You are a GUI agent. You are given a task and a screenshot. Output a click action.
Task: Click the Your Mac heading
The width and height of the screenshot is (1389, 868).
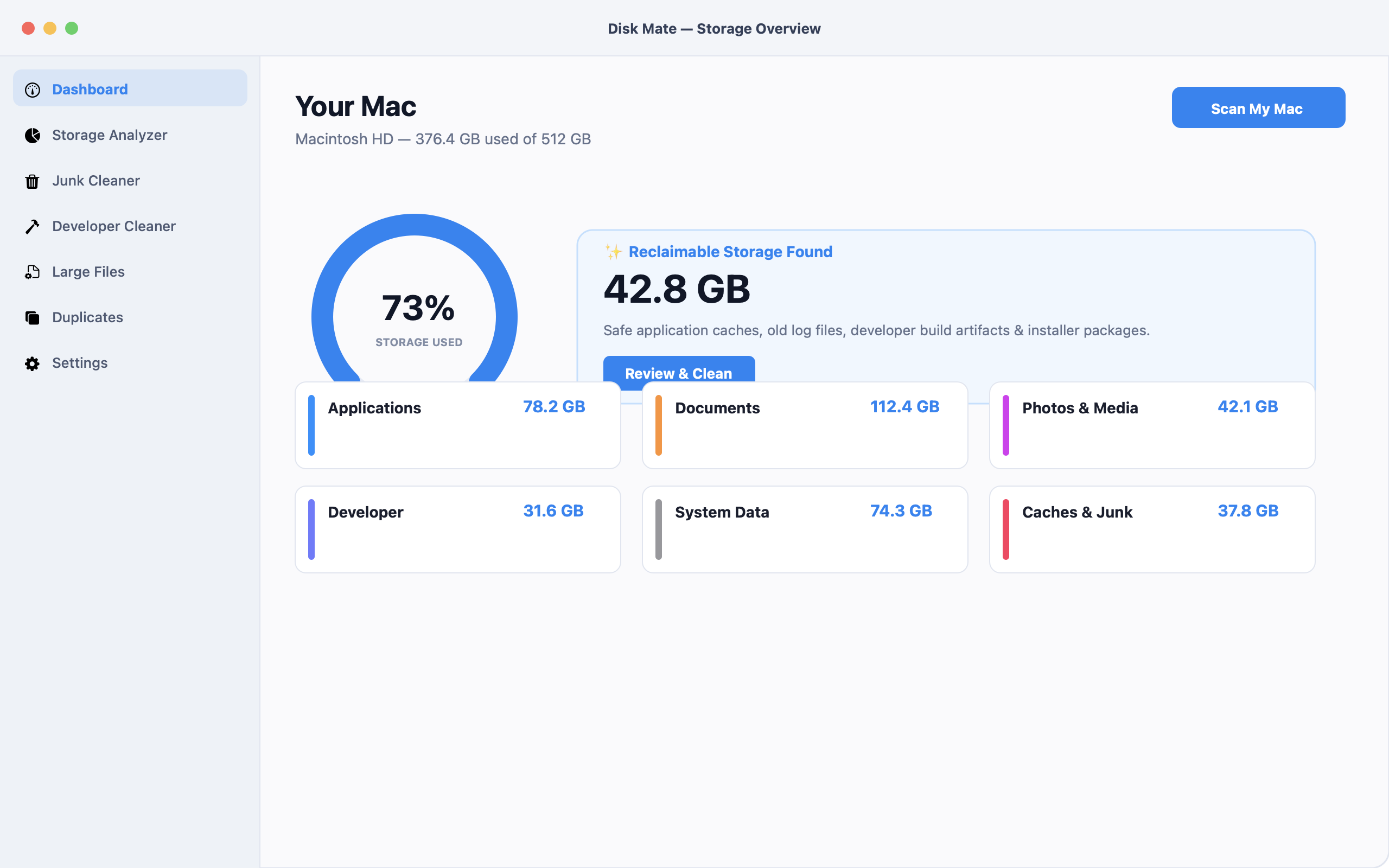tap(355, 107)
